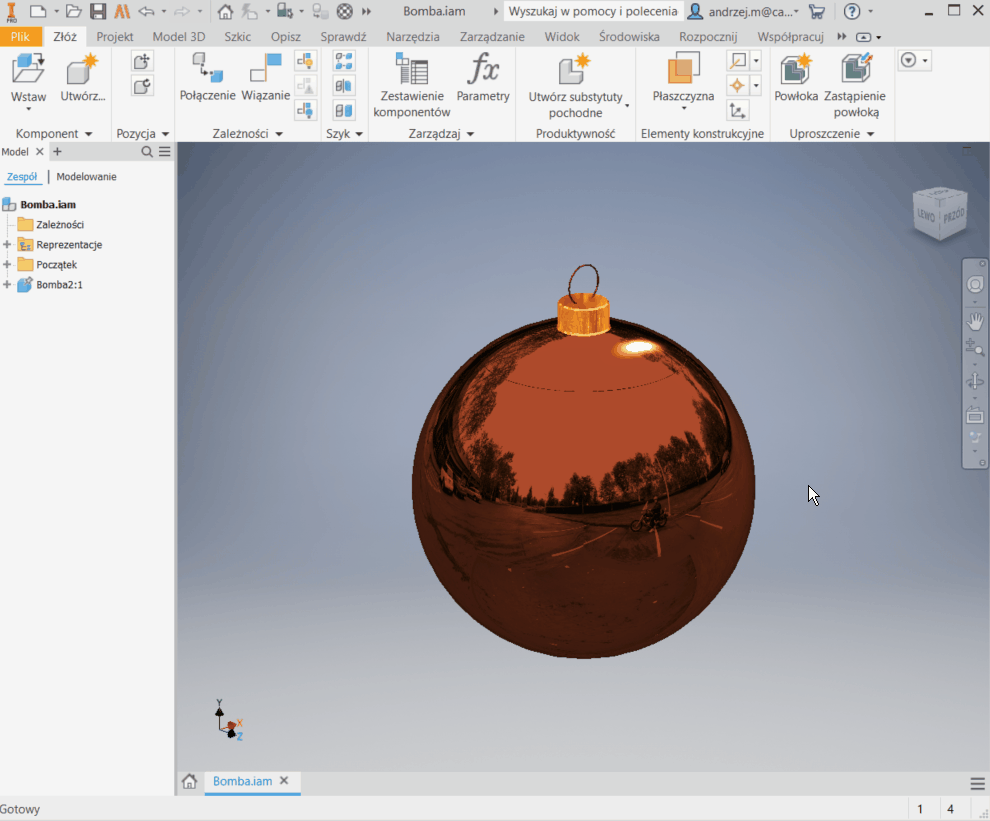The width and height of the screenshot is (990, 821).
Task: Click the Utwórz substytuty pochodne icon
Action: tap(575, 70)
